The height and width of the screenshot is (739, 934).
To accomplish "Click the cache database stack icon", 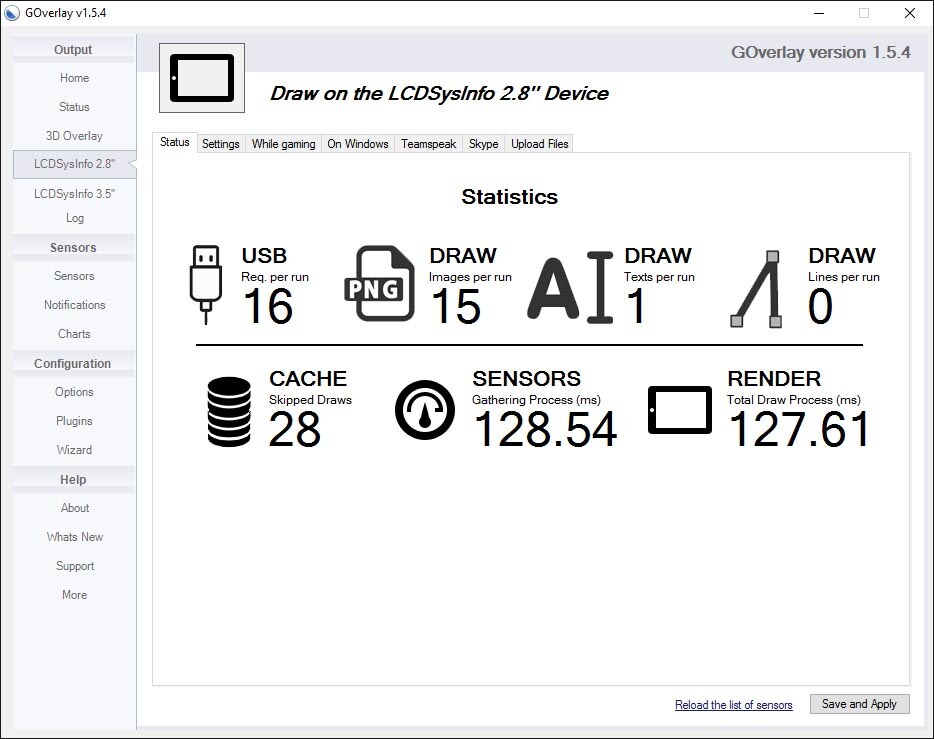I will (x=229, y=411).
